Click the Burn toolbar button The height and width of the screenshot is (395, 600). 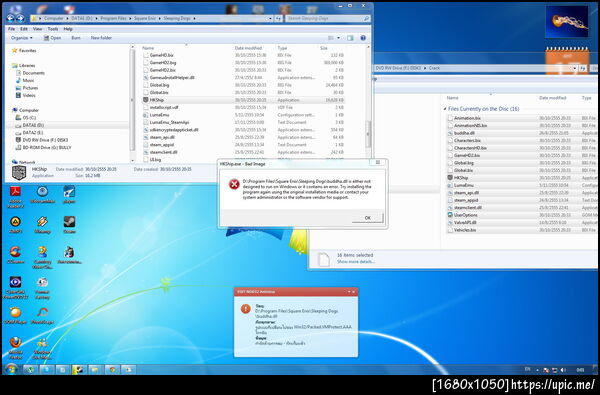point(76,38)
